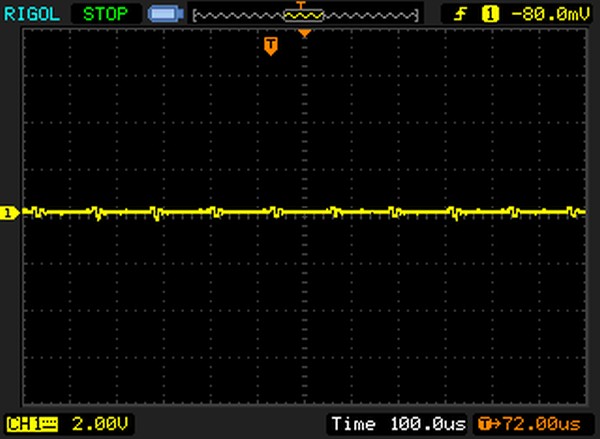This screenshot has height=439, width=600.
Task: Click the orange T trigger position marker
Action: tap(269, 45)
